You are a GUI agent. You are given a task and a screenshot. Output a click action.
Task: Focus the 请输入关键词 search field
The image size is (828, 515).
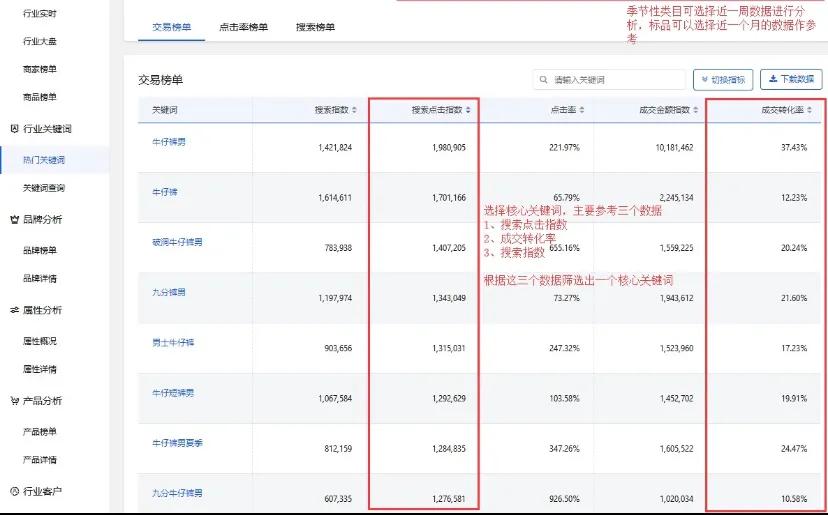[x=609, y=80]
